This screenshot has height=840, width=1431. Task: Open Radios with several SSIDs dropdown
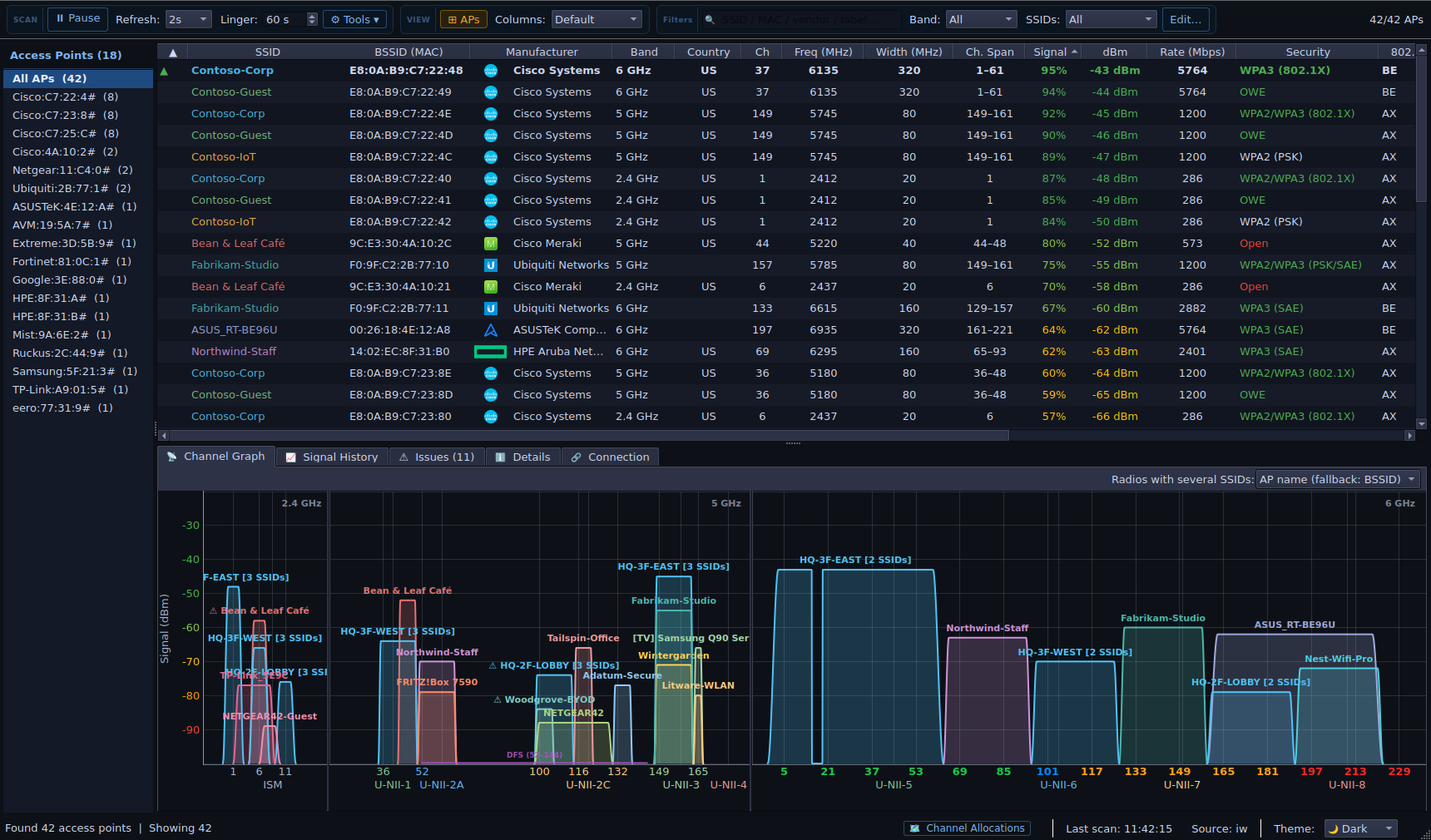[1337, 479]
